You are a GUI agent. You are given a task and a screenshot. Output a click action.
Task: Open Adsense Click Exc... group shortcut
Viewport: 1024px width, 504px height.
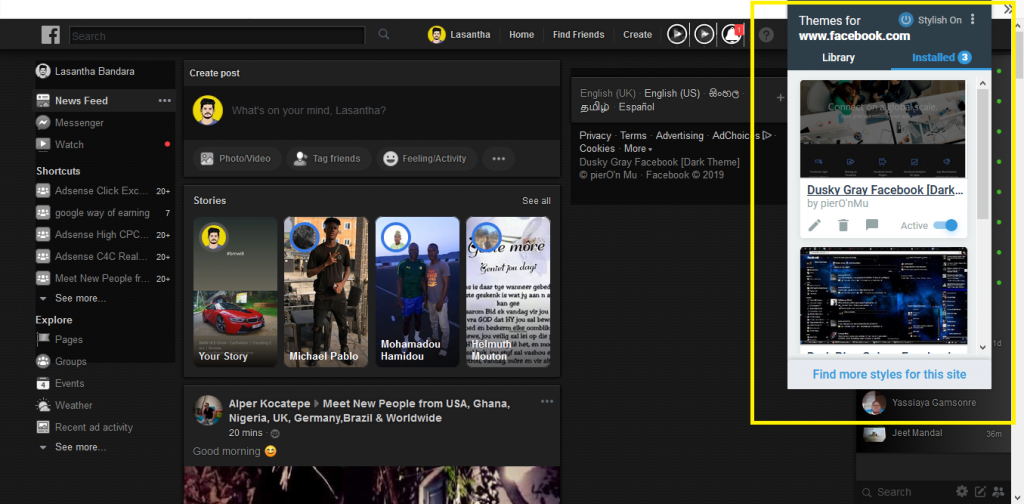point(103,191)
